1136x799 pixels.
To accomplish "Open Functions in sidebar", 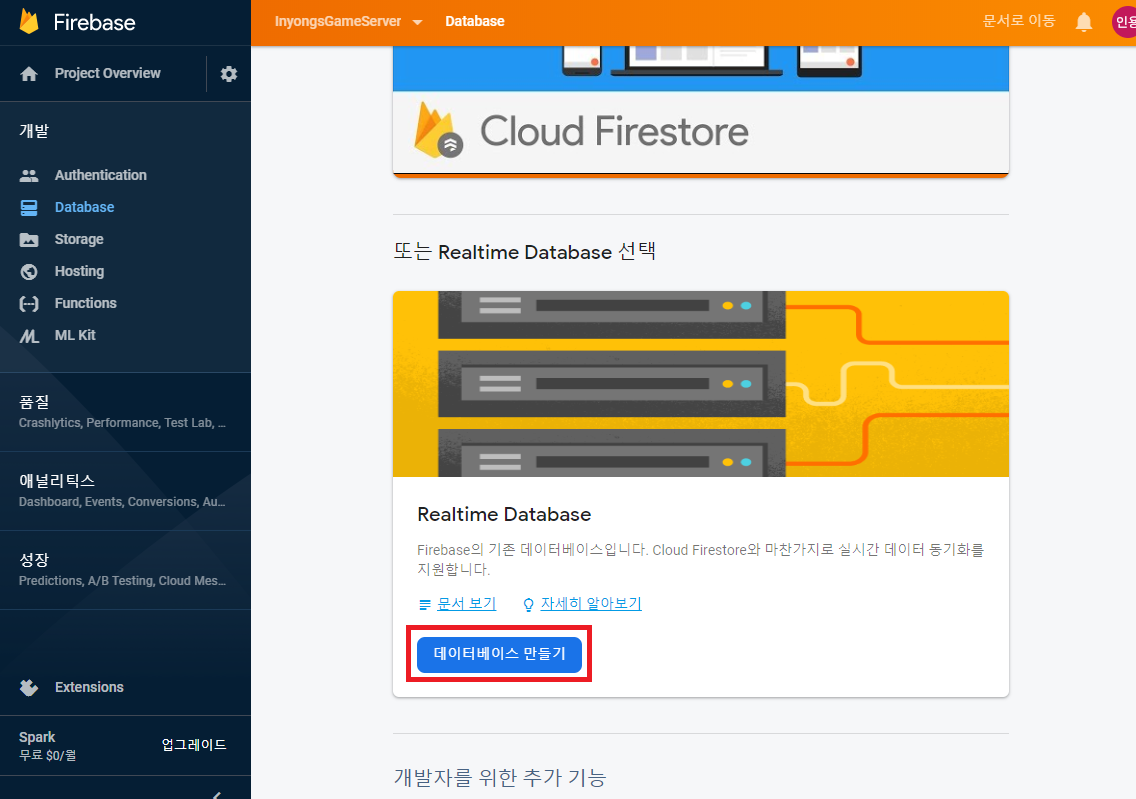I will pos(85,303).
